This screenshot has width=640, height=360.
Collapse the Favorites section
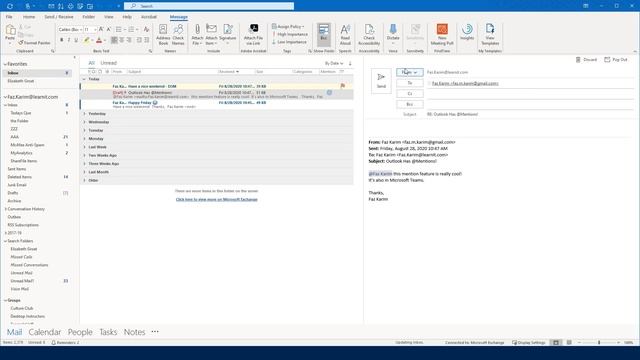(x=5, y=64)
